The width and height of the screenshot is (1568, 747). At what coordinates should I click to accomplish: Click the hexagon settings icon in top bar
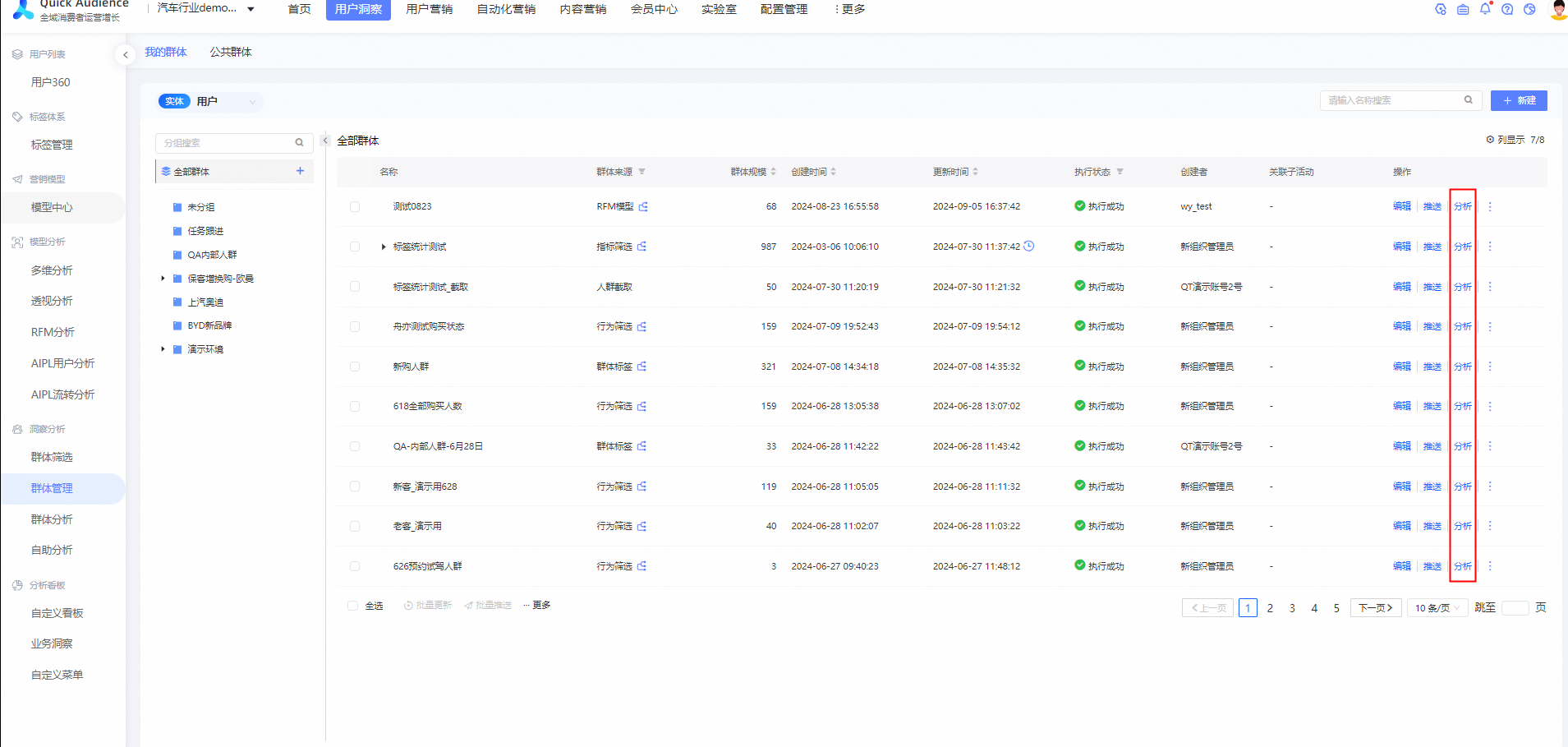click(1441, 9)
